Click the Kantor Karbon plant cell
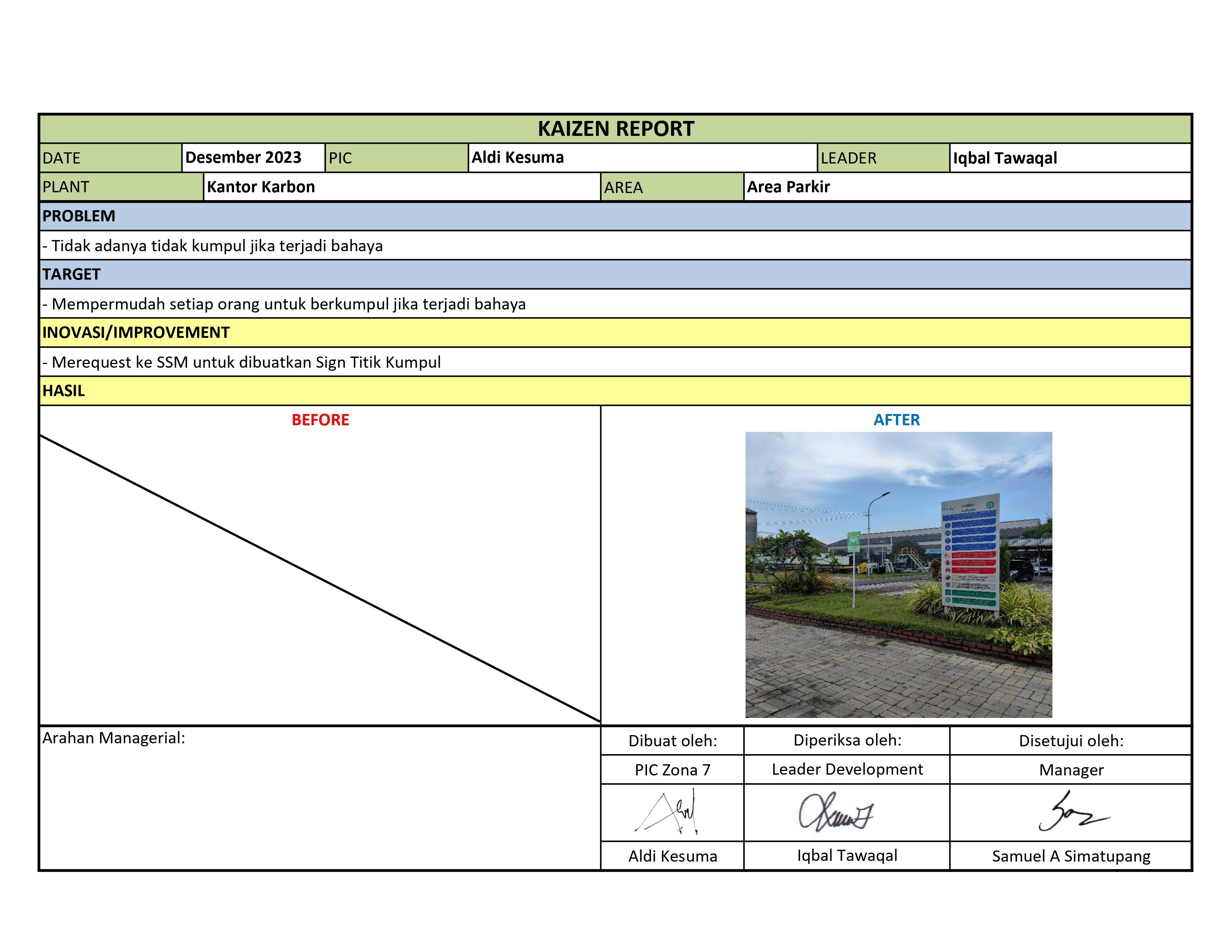The height and width of the screenshot is (952, 1232). click(x=401, y=187)
